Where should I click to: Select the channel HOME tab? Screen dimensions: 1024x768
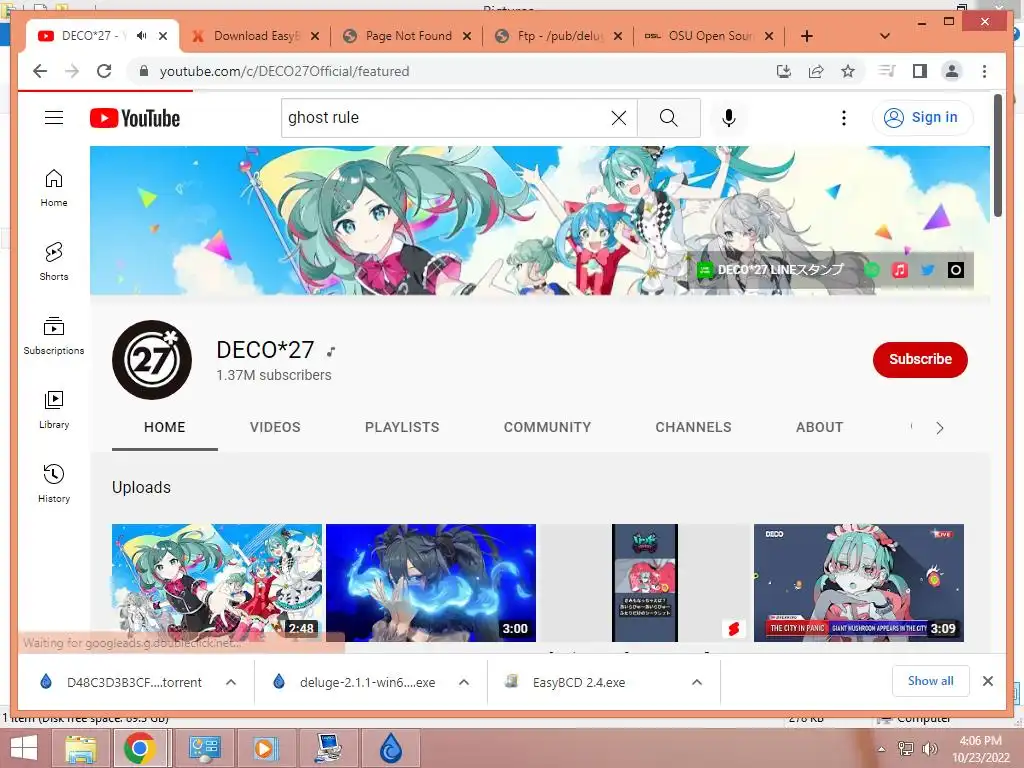(x=165, y=427)
